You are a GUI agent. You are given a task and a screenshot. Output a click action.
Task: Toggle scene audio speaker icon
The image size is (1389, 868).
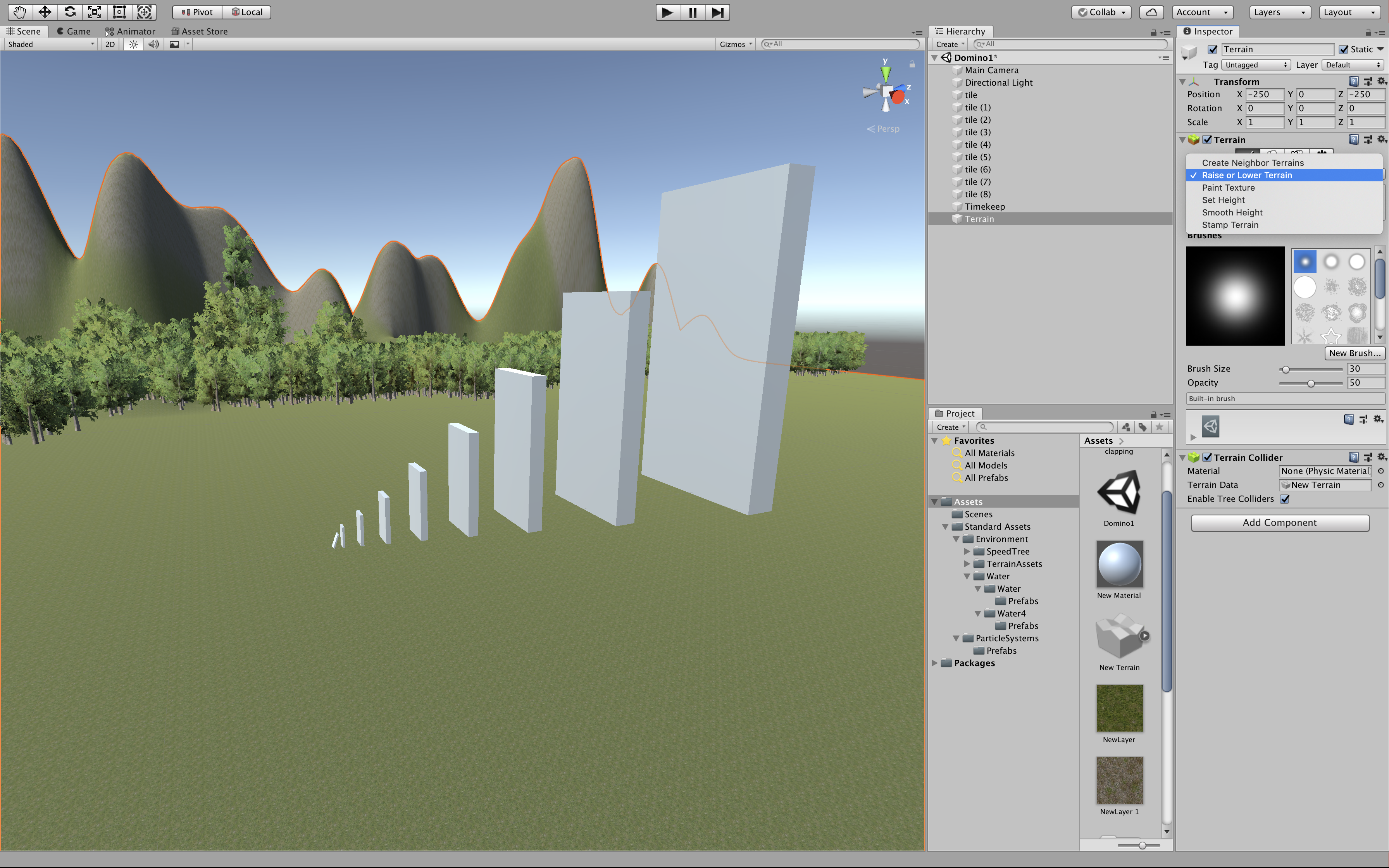(x=153, y=44)
